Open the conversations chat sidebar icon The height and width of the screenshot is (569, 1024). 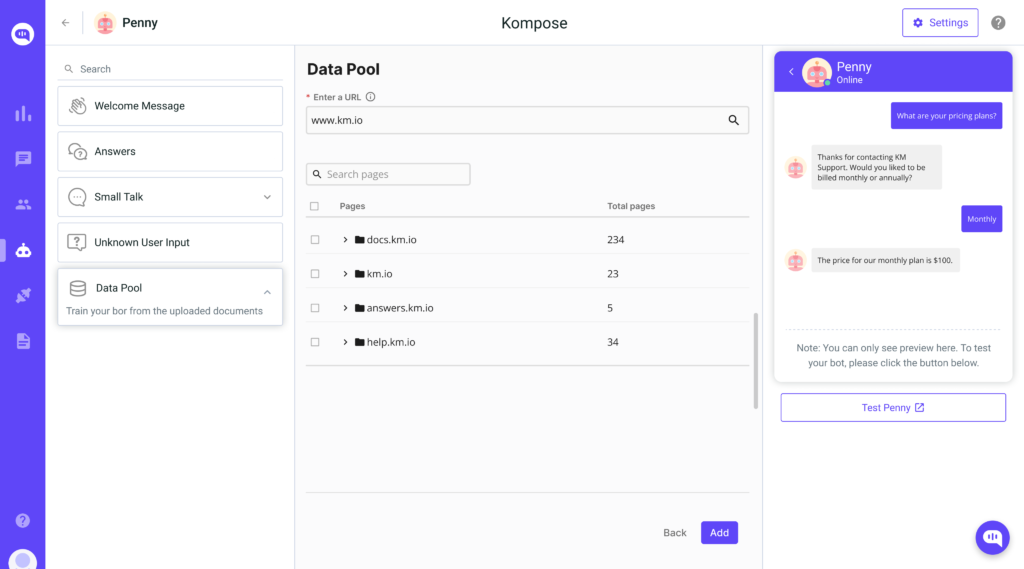23,159
